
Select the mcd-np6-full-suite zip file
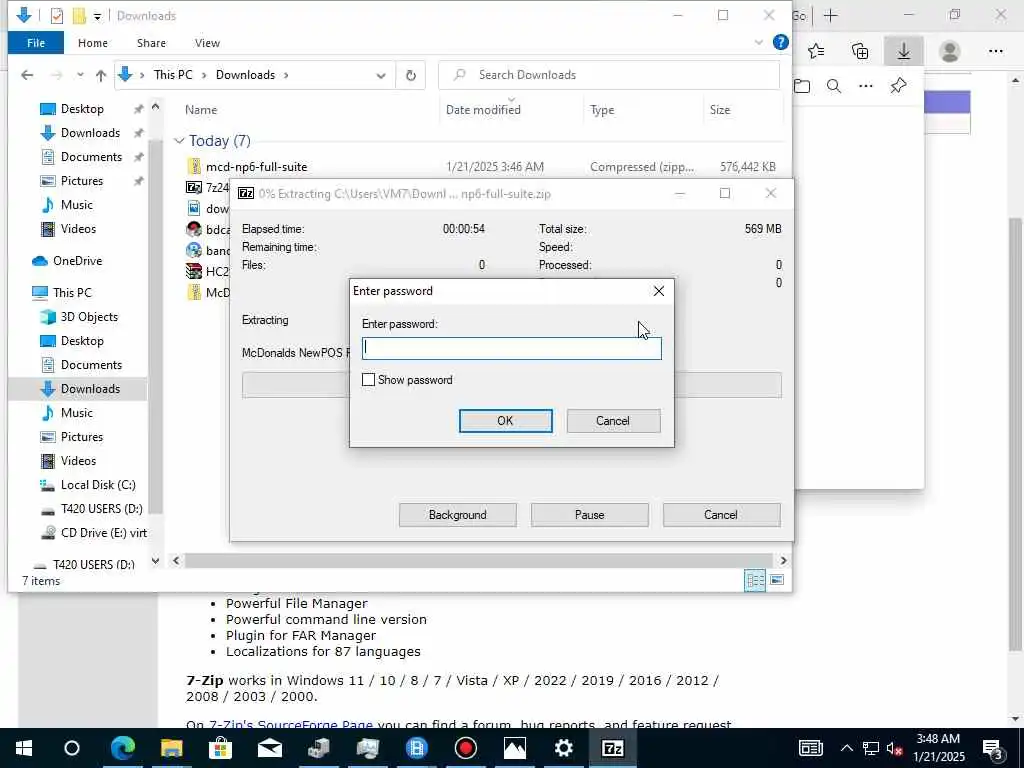[256, 167]
